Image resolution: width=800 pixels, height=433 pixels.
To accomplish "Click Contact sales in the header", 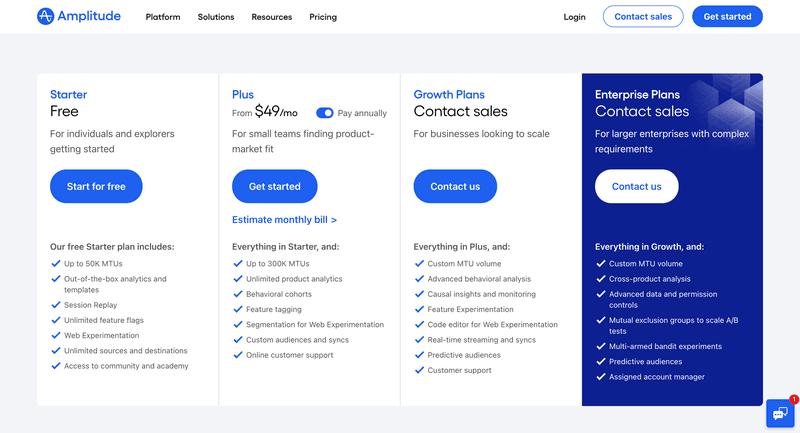I will pyautogui.click(x=643, y=17).
